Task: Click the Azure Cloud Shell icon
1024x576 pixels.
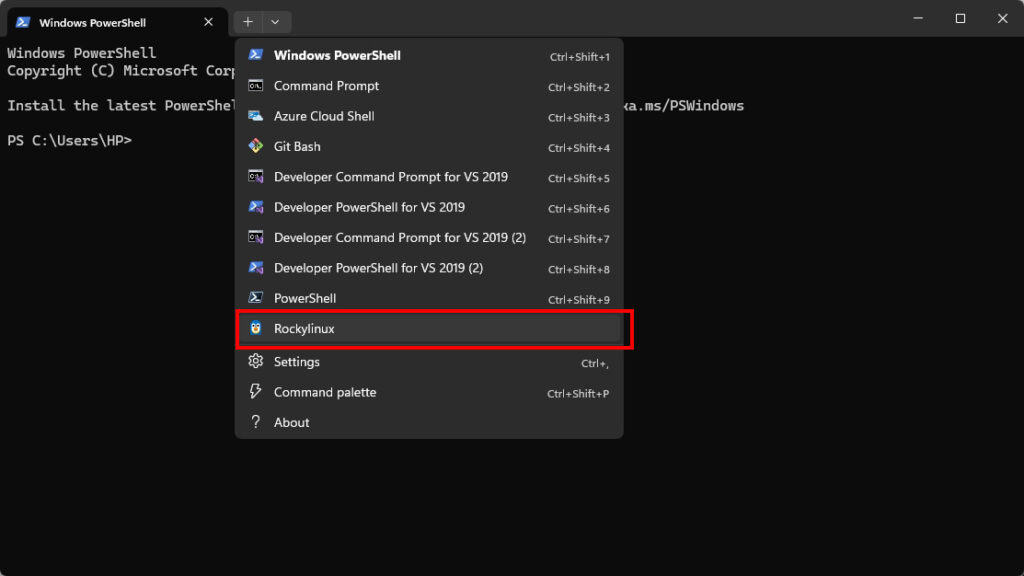Action: [x=255, y=116]
